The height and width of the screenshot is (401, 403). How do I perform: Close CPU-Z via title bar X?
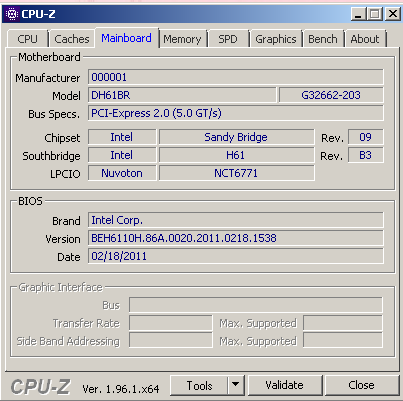[393, 14]
